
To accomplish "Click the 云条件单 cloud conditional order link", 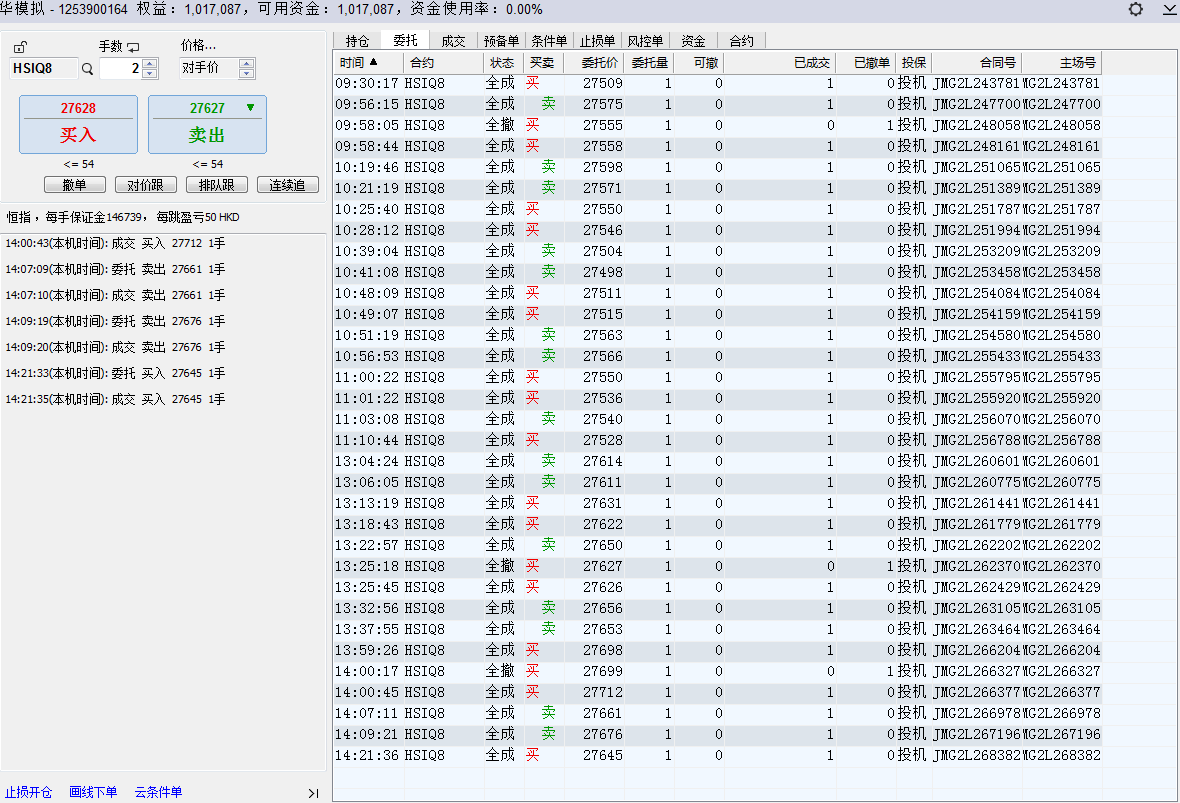I will [x=158, y=792].
